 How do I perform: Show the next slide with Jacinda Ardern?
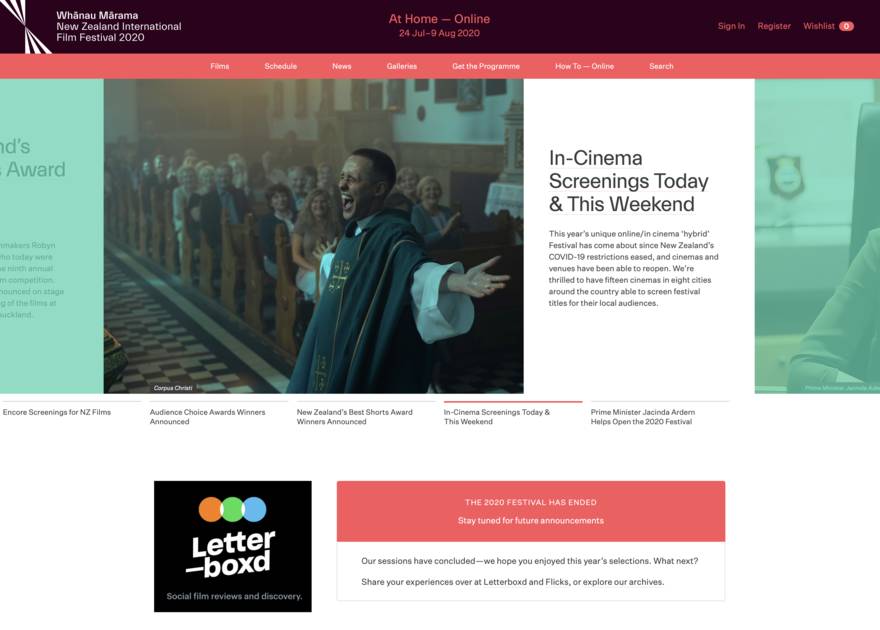coord(817,236)
